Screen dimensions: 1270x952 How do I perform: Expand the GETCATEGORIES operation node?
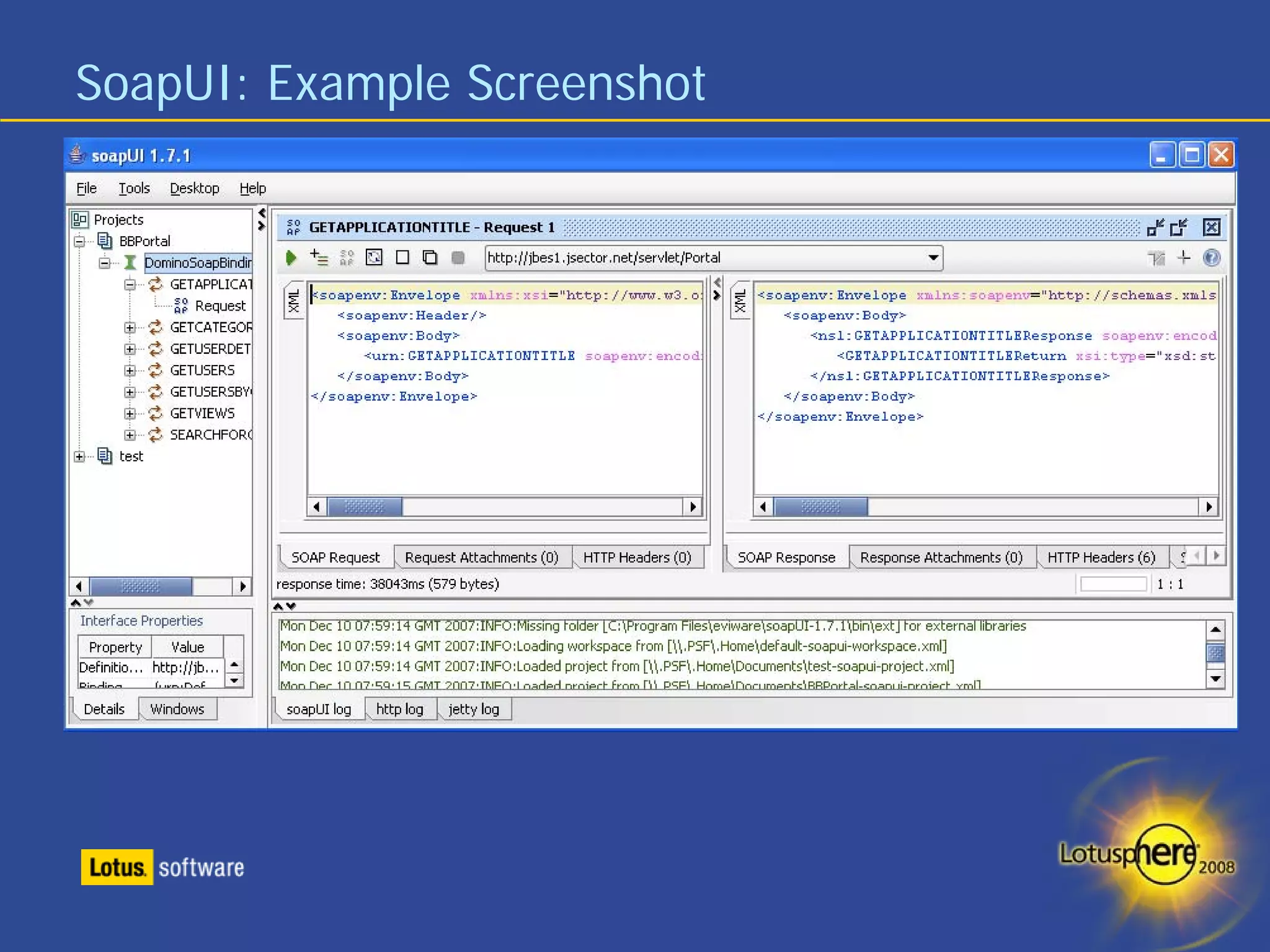[x=130, y=327]
